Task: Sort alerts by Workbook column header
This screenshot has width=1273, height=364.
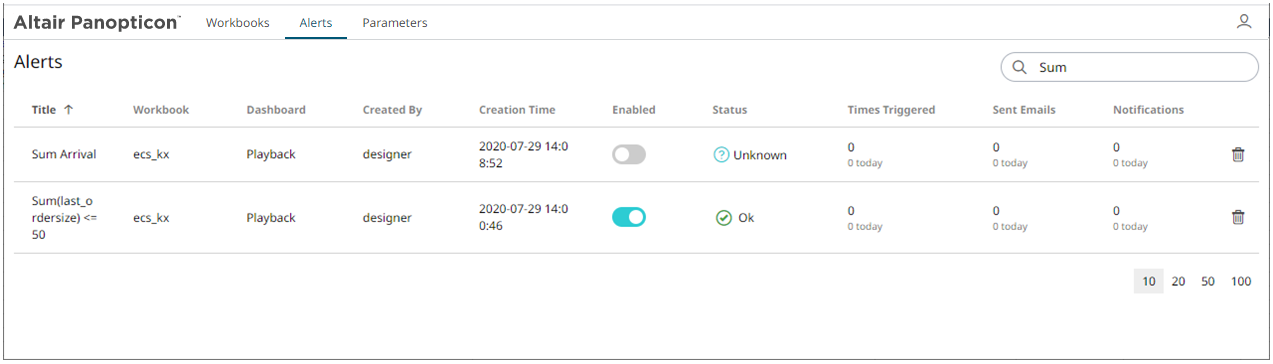Action: 161,110
